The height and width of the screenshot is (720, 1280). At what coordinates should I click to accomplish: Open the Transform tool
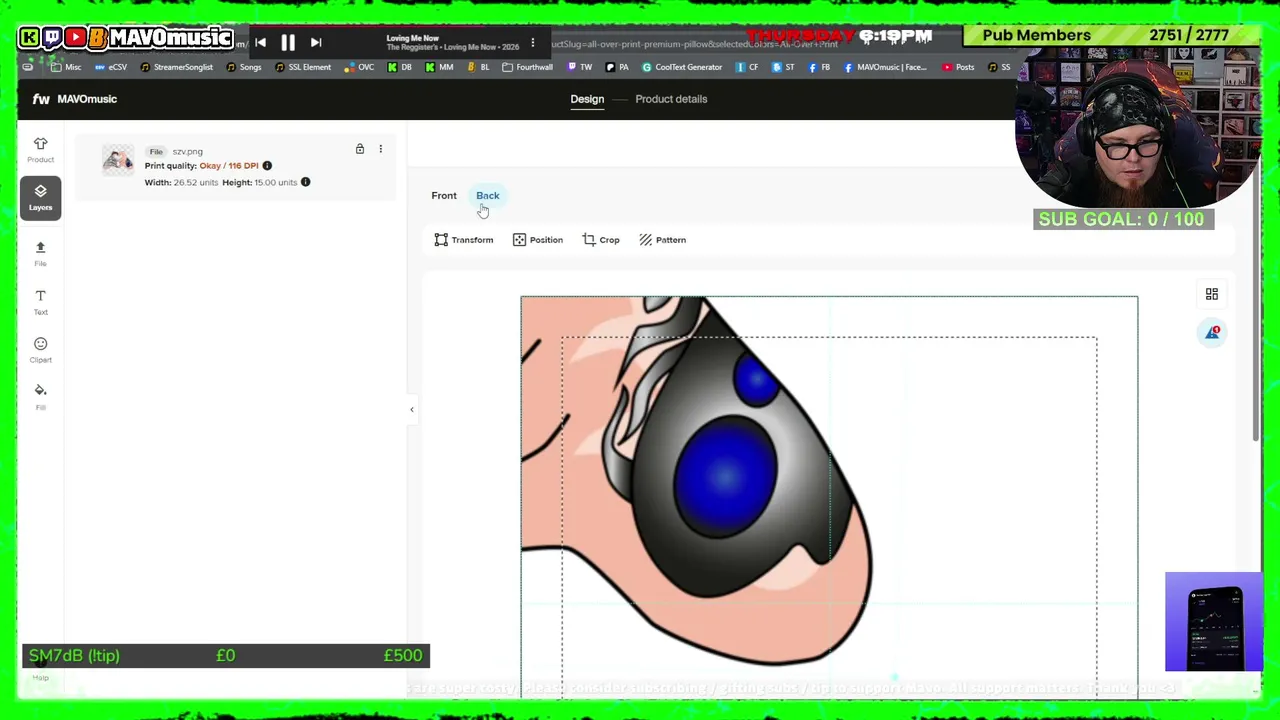[x=464, y=240]
